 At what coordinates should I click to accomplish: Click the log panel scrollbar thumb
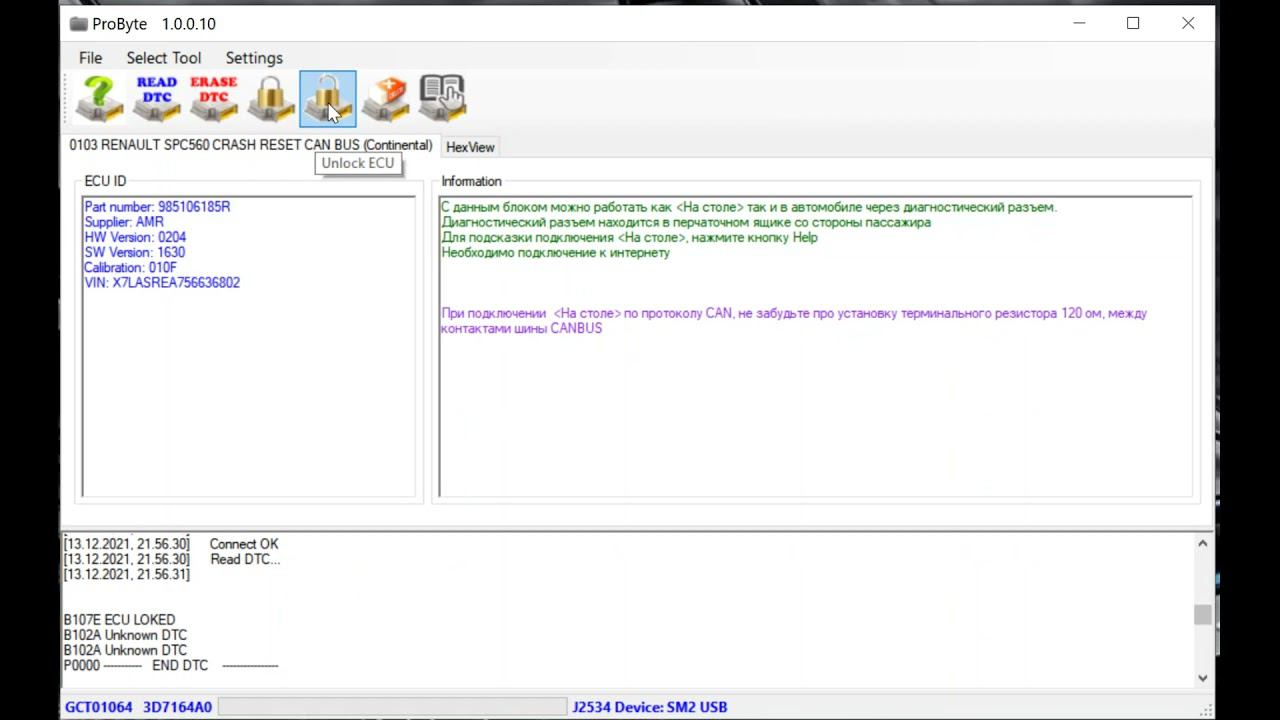point(1202,615)
